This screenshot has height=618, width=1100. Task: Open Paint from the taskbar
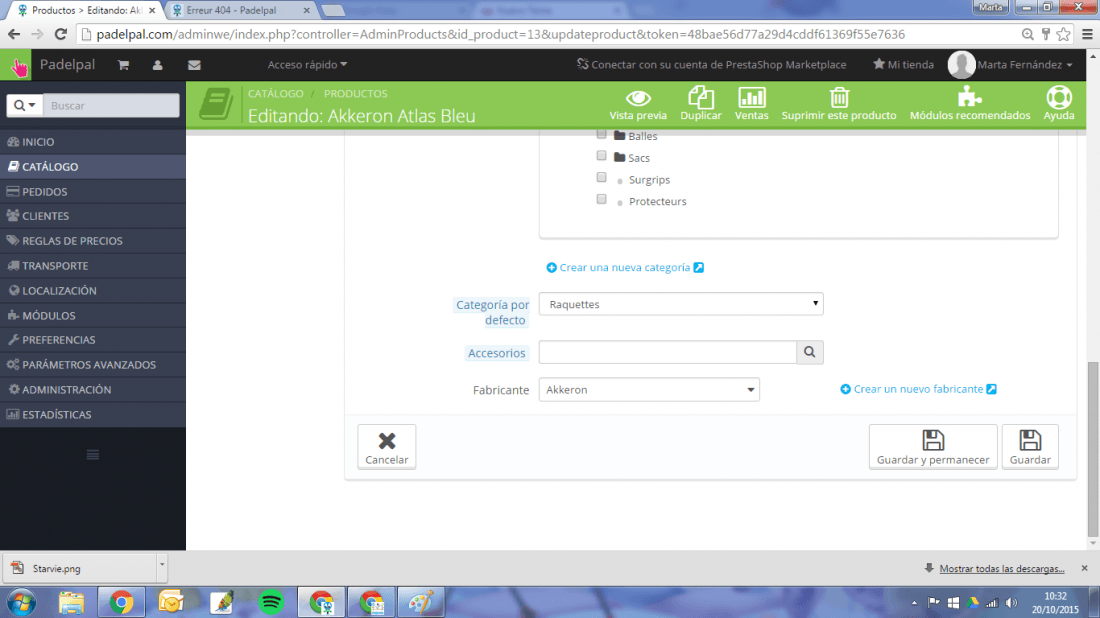(421, 603)
